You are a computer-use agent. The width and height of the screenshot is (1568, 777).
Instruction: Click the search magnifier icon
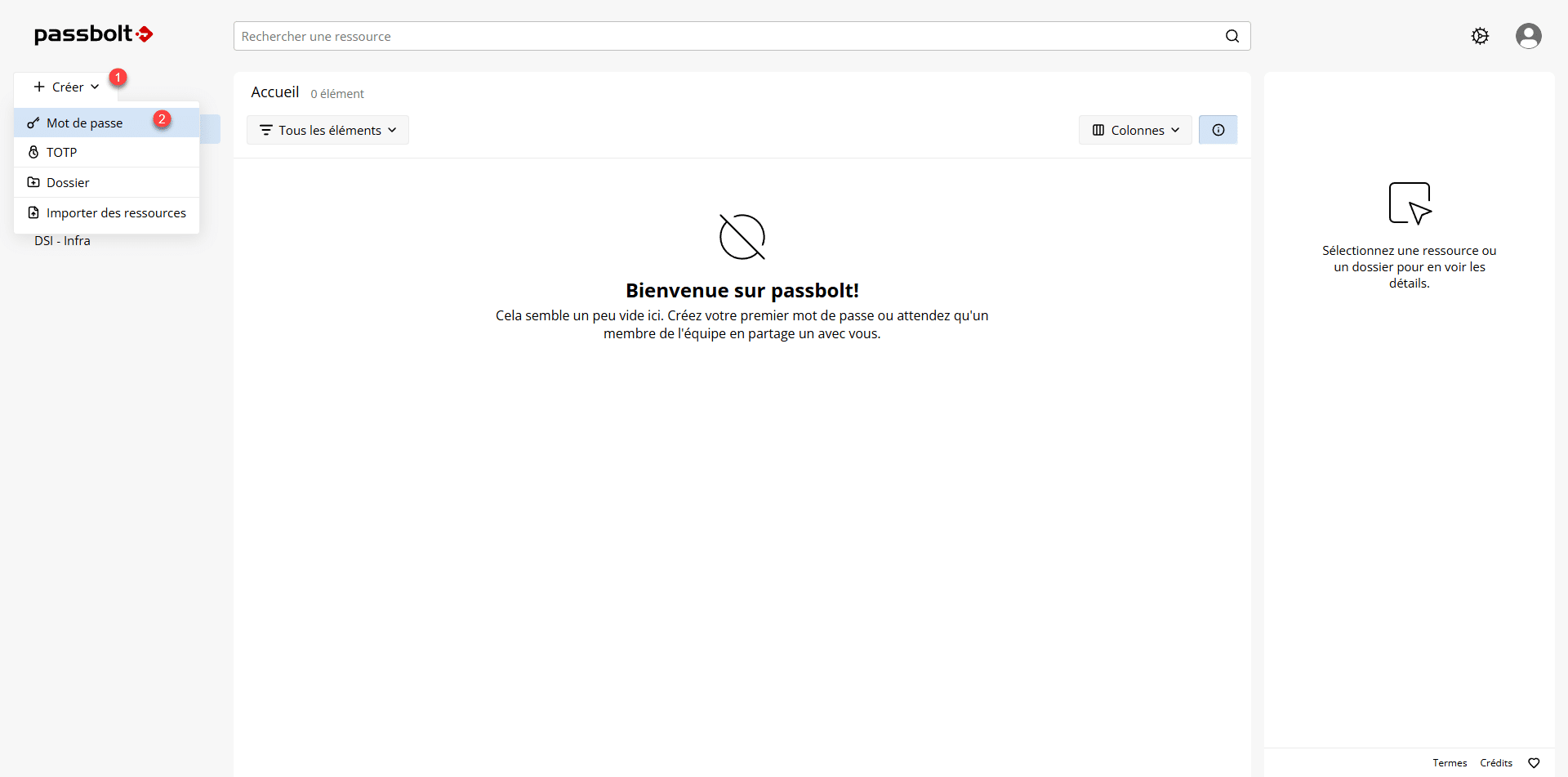pos(1232,36)
